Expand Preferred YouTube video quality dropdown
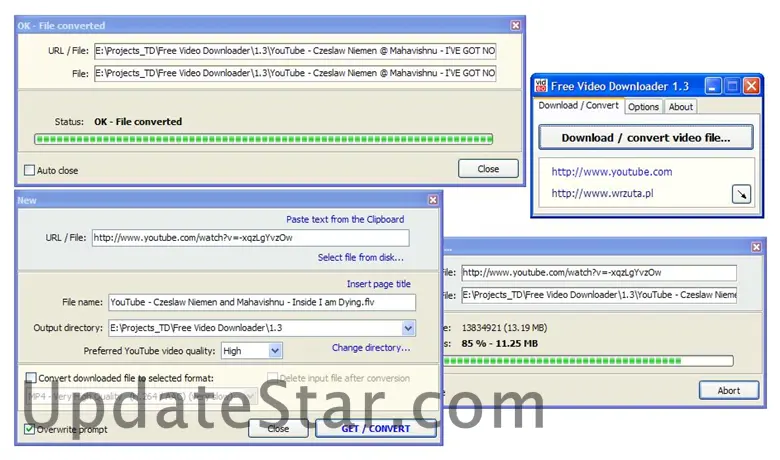 275,351
